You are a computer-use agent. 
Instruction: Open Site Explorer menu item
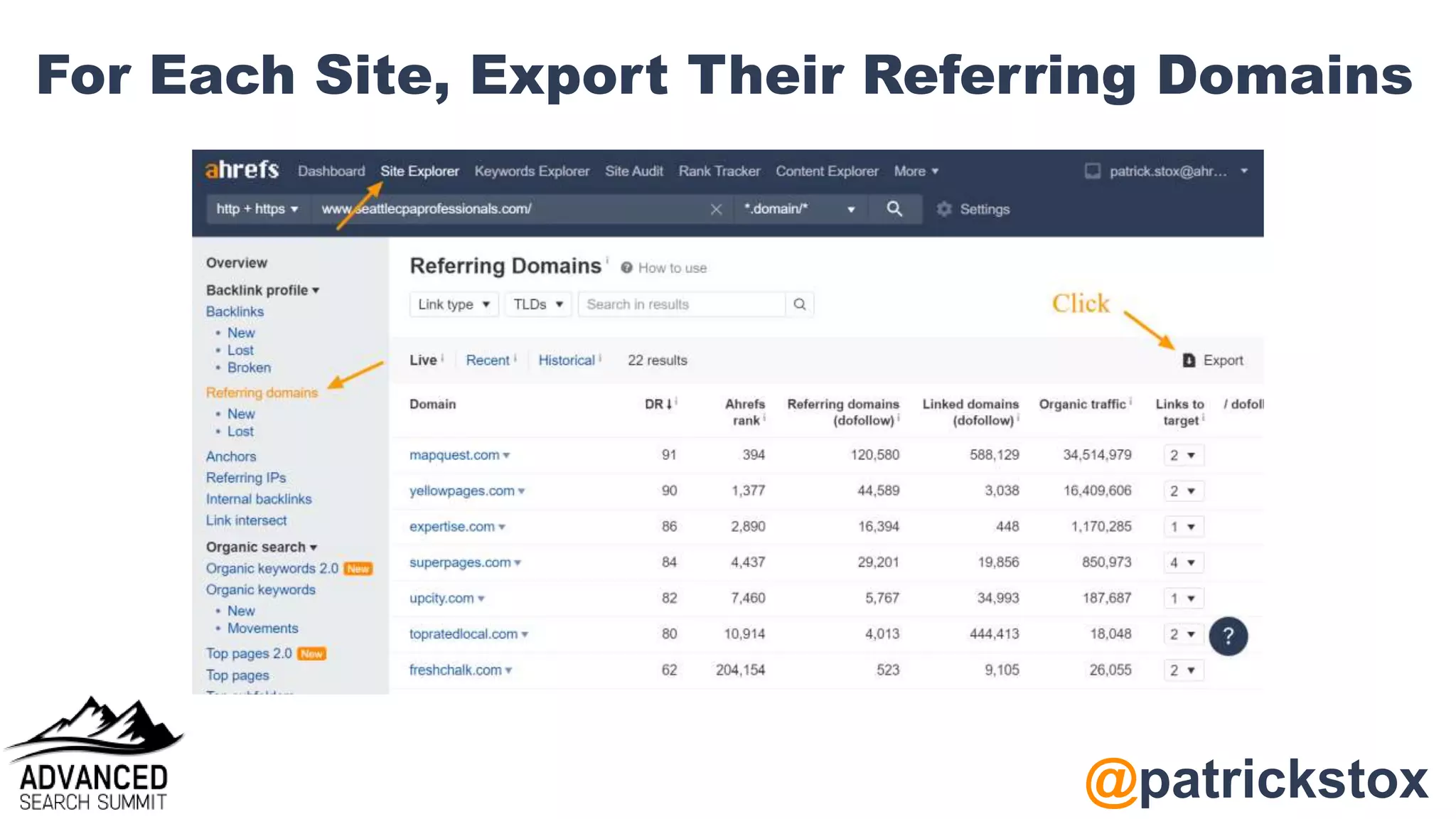click(419, 171)
